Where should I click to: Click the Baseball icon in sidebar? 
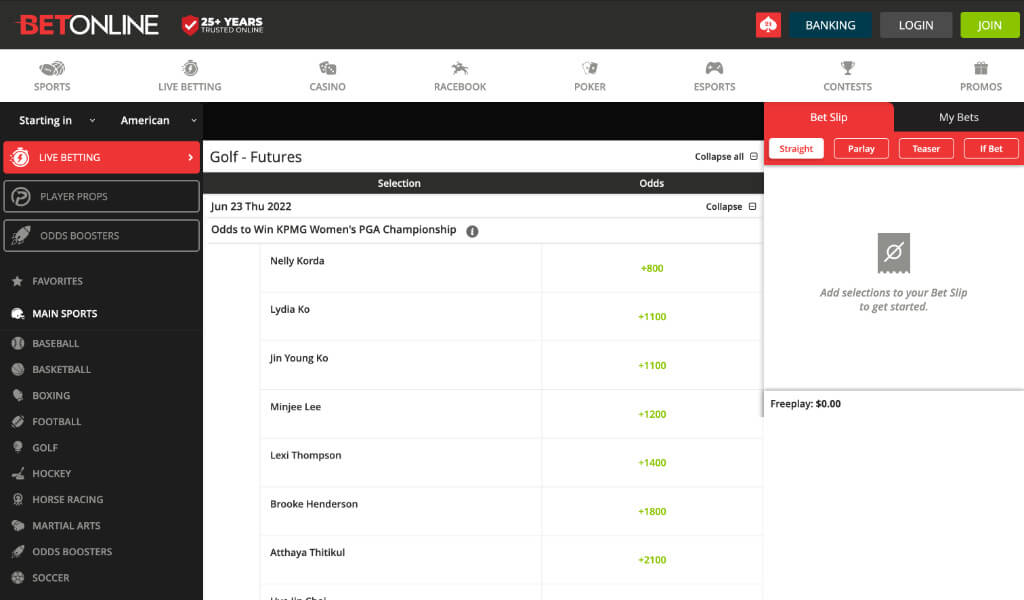click(18, 343)
